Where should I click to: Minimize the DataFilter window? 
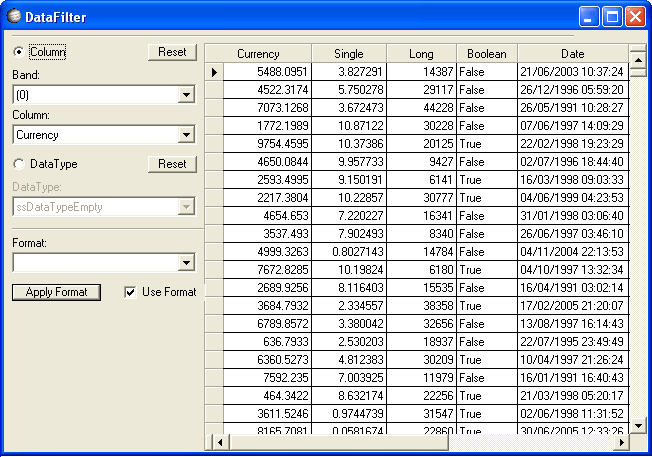[590, 16]
